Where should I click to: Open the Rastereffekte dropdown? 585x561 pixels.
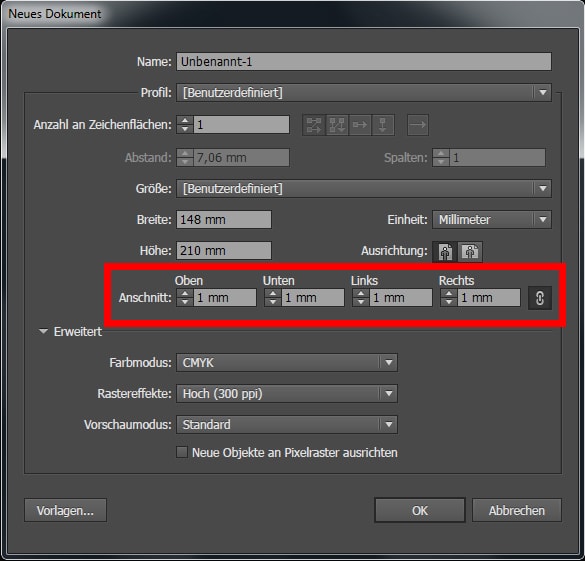(x=287, y=394)
